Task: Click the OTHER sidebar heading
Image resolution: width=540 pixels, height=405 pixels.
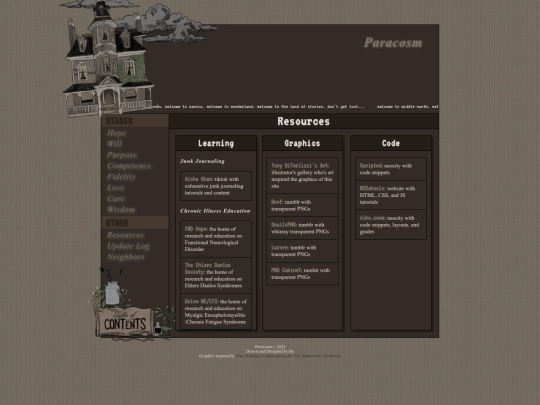Action: click(117, 223)
